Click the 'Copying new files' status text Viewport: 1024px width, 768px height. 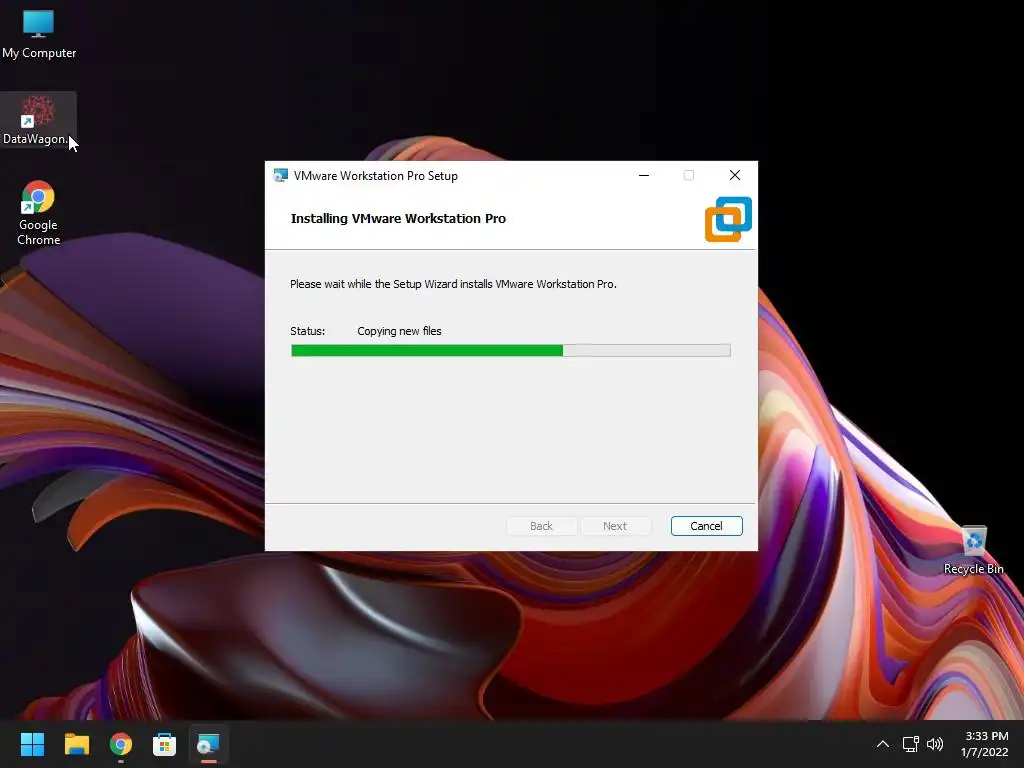[399, 331]
